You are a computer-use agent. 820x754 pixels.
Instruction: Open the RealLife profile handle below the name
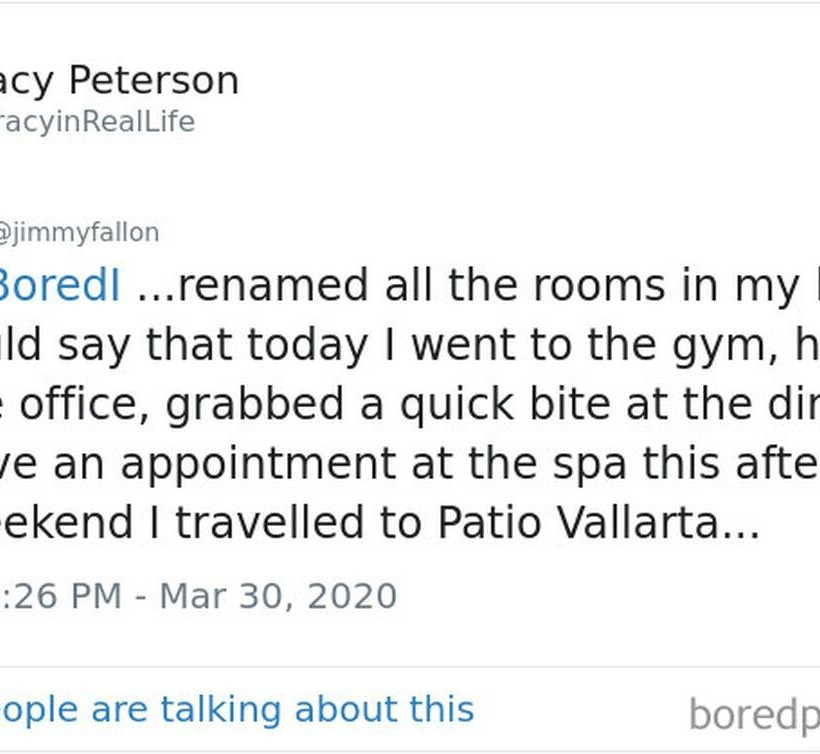point(97,122)
